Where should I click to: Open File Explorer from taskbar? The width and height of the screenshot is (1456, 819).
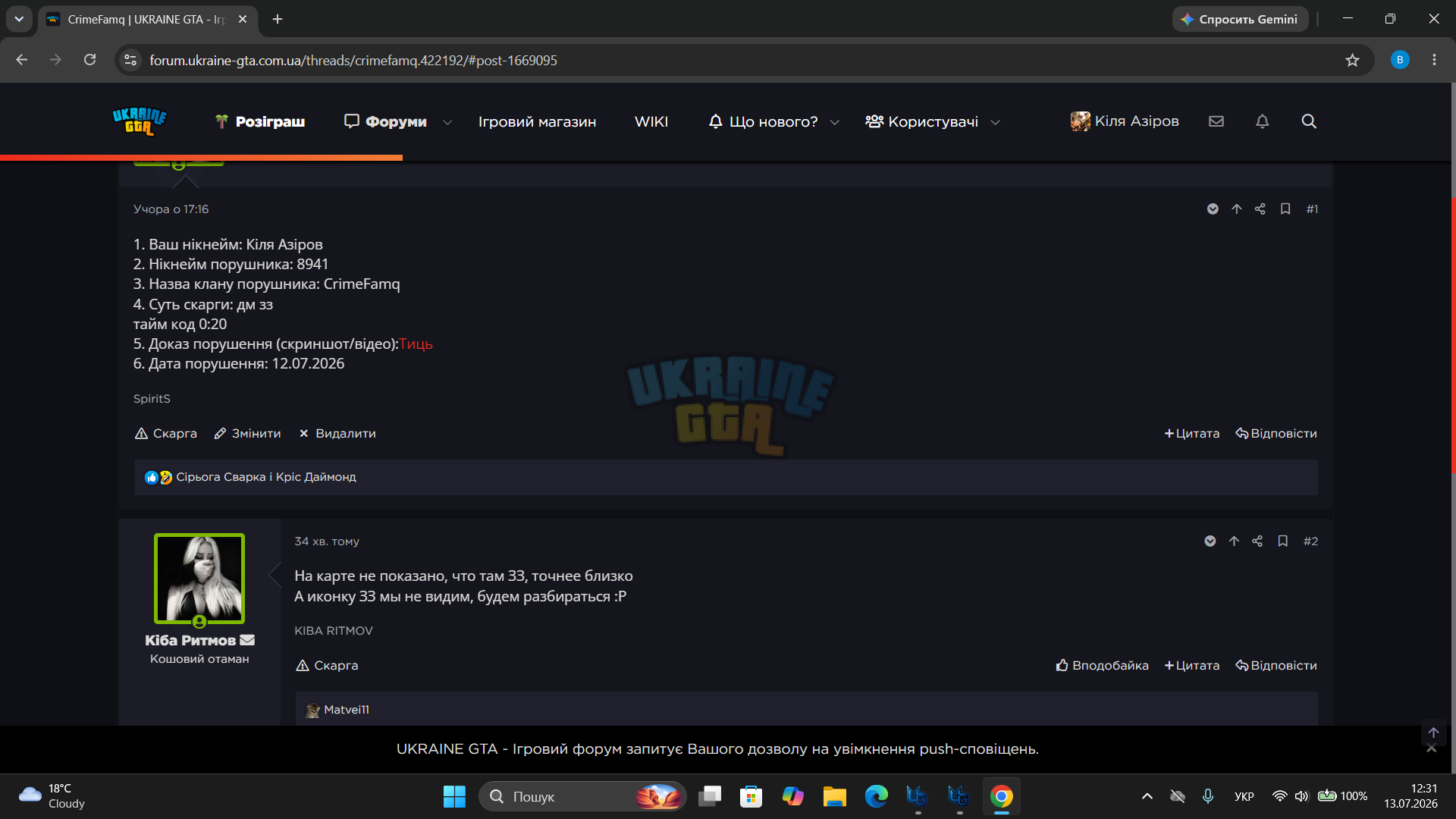(834, 796)
